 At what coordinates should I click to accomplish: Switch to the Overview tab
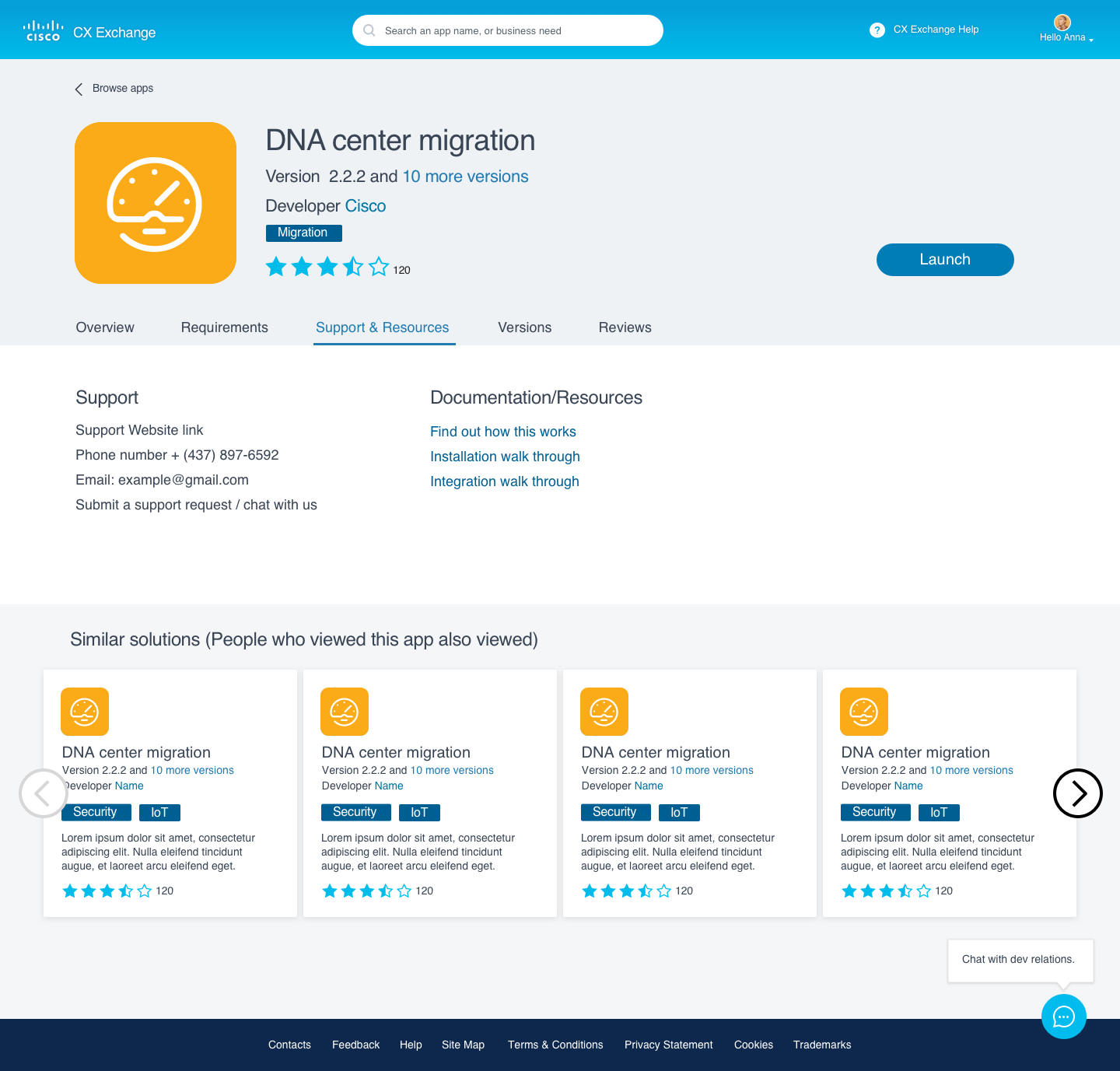(x=105, y=327)
